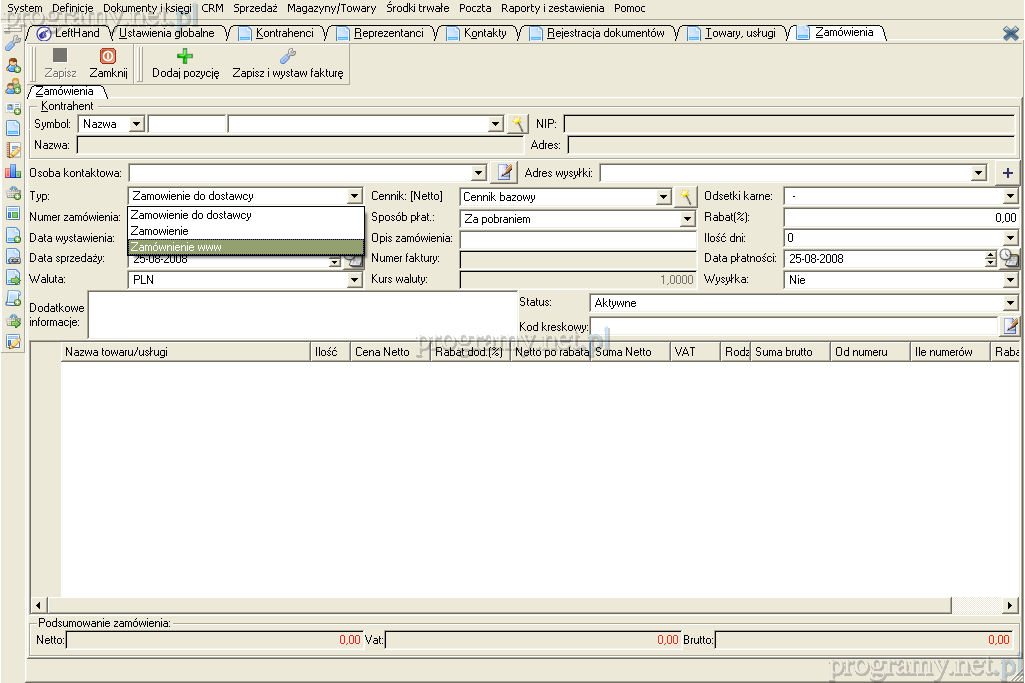
Task: Expand the Sposób płat. dropdown
Action: [687, 219]
